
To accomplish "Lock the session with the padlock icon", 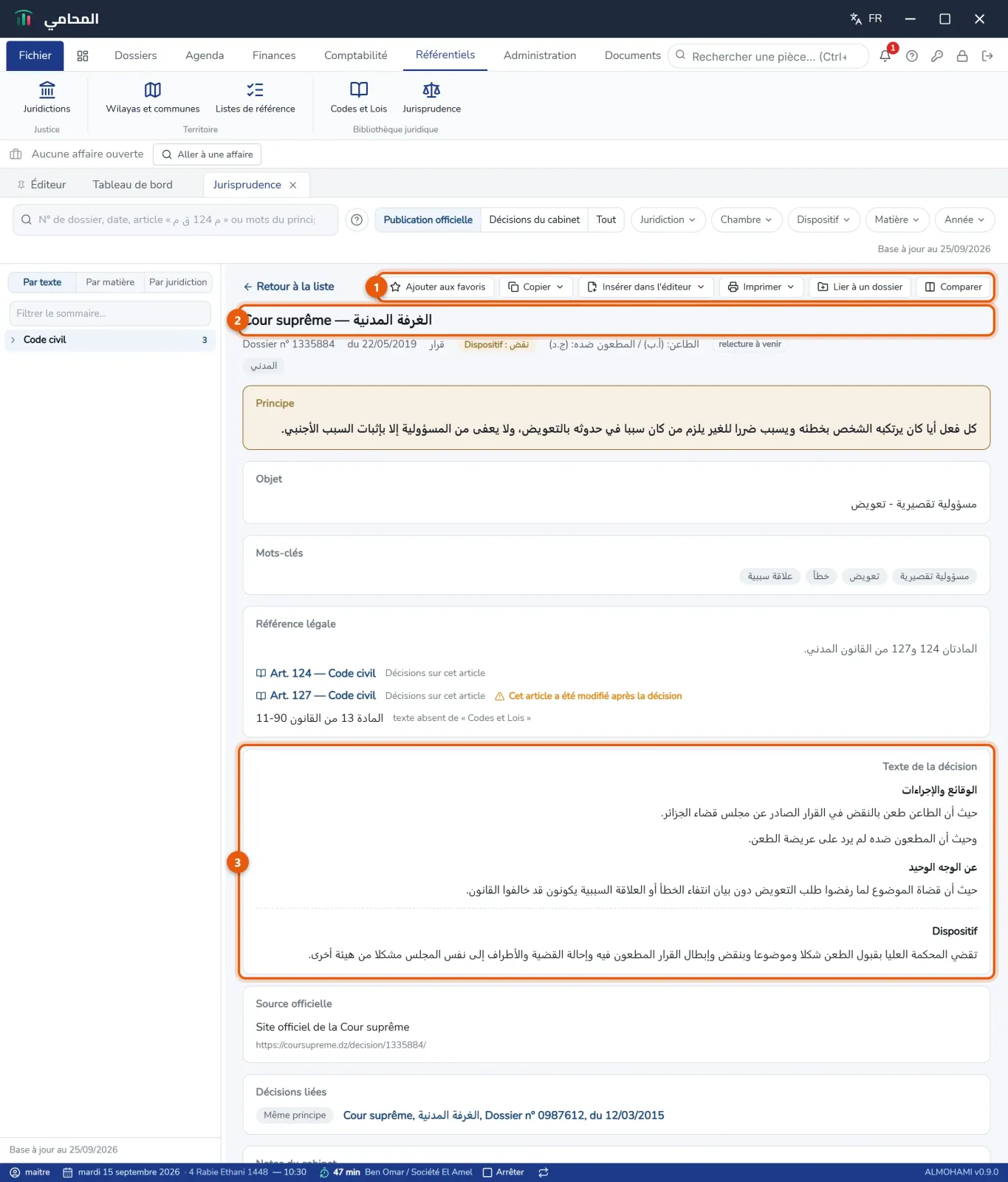I will pyautogui.click(x=962, y=56).
